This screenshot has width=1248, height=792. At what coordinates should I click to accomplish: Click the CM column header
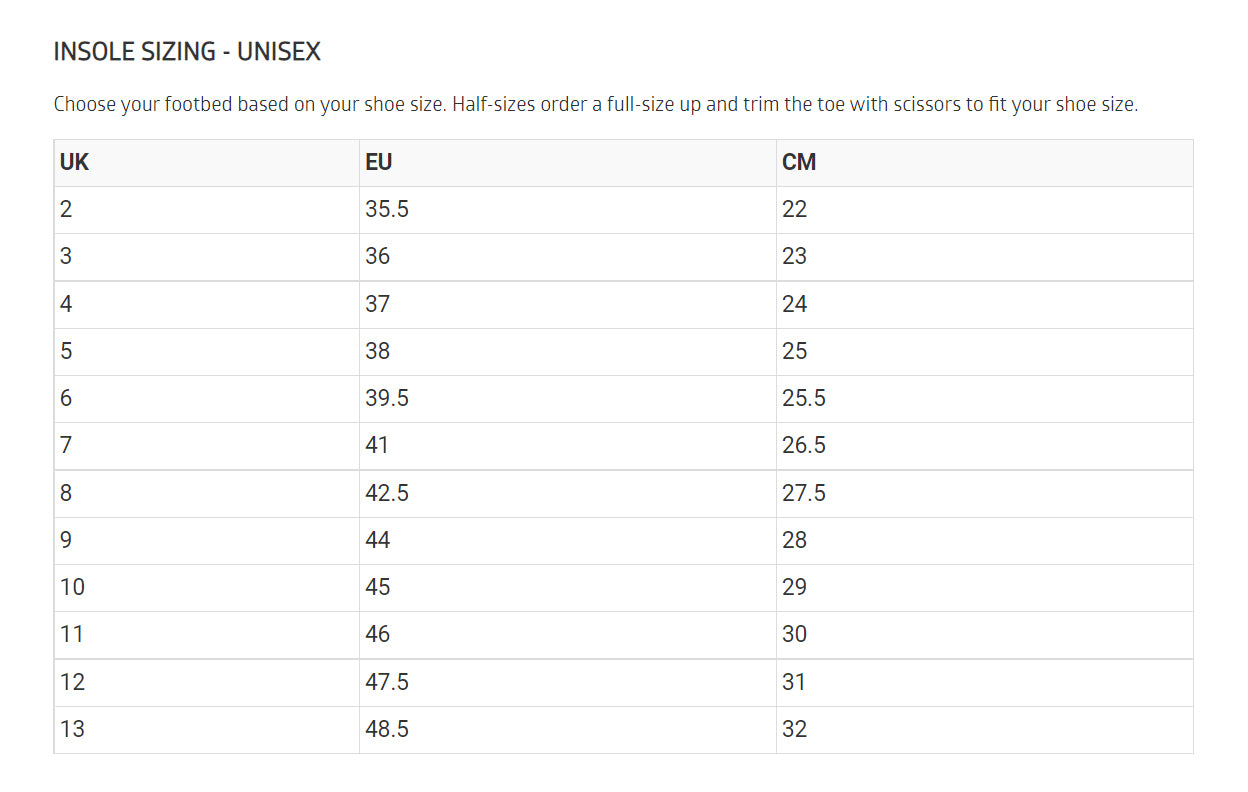[x=799, y=162]
